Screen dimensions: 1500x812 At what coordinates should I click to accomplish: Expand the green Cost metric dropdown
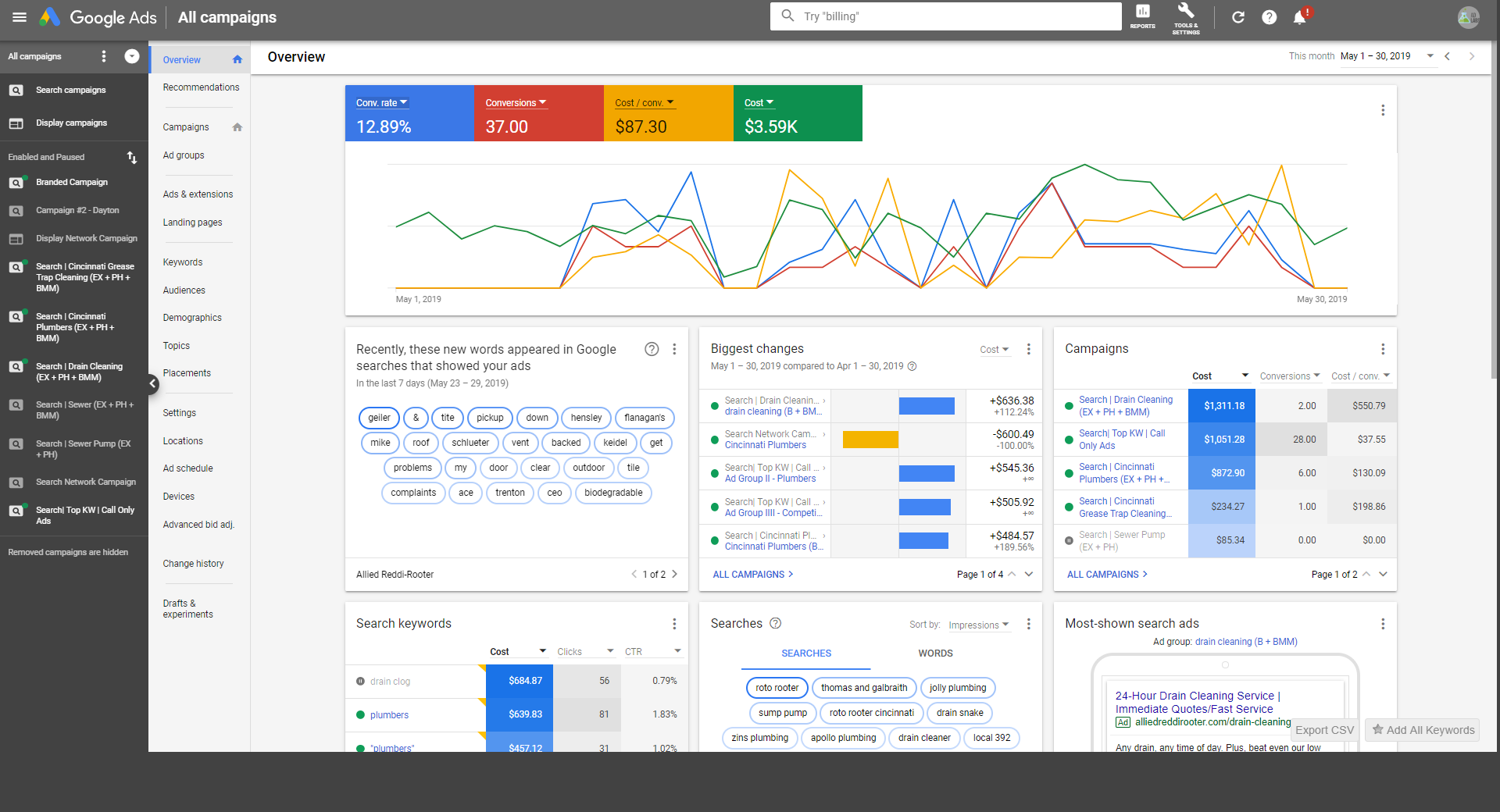(759, 103)
